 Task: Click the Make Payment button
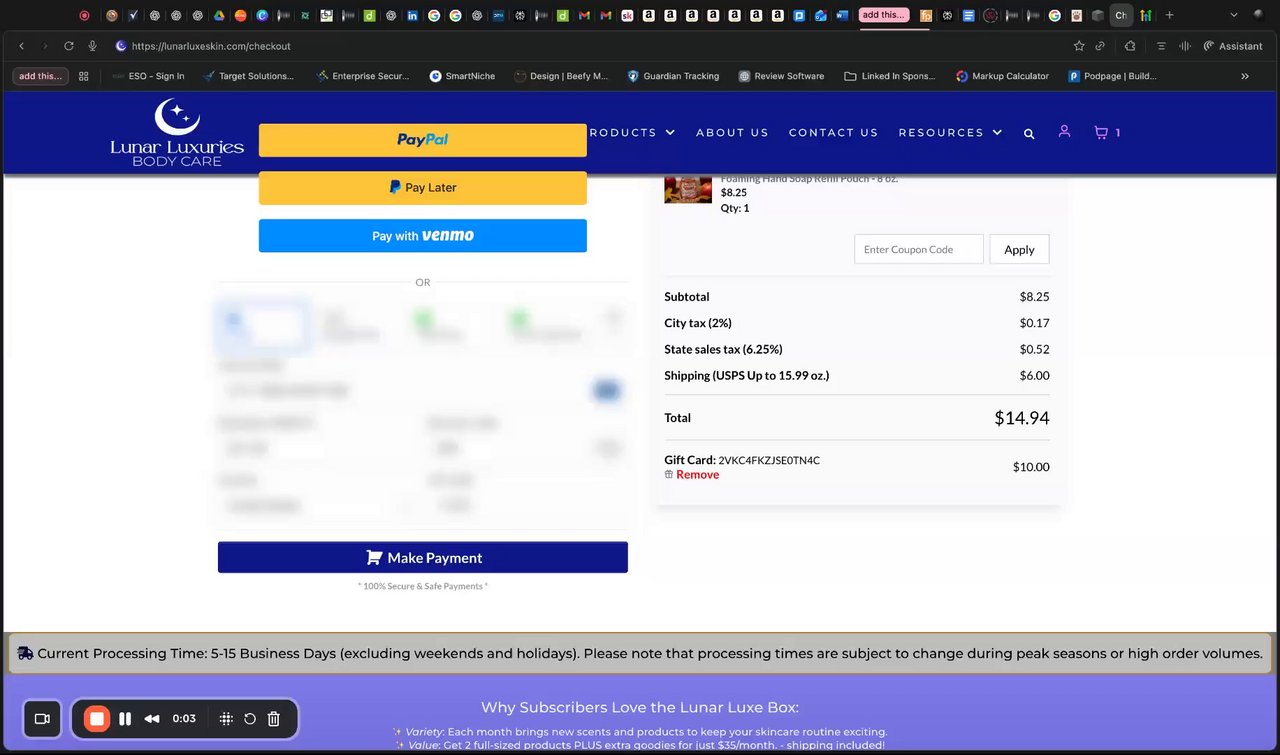pyautogui.click(x=423, y=558)
